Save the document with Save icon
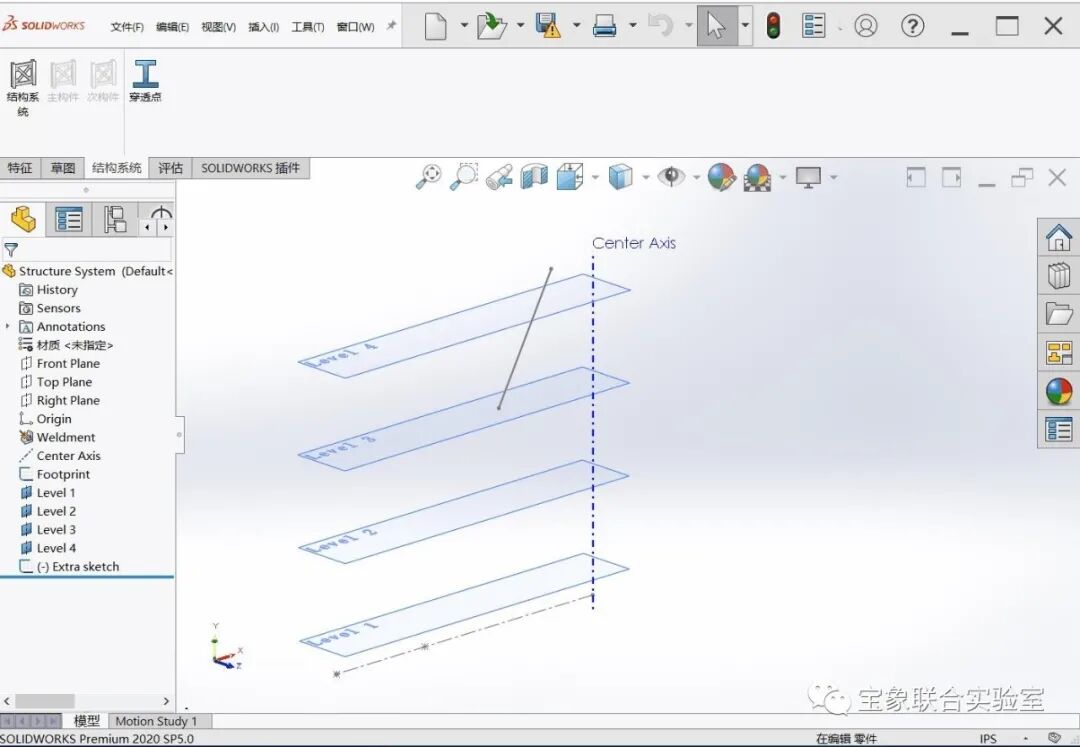Screen dimensions: 1080x747 click(x=548, y=26)
